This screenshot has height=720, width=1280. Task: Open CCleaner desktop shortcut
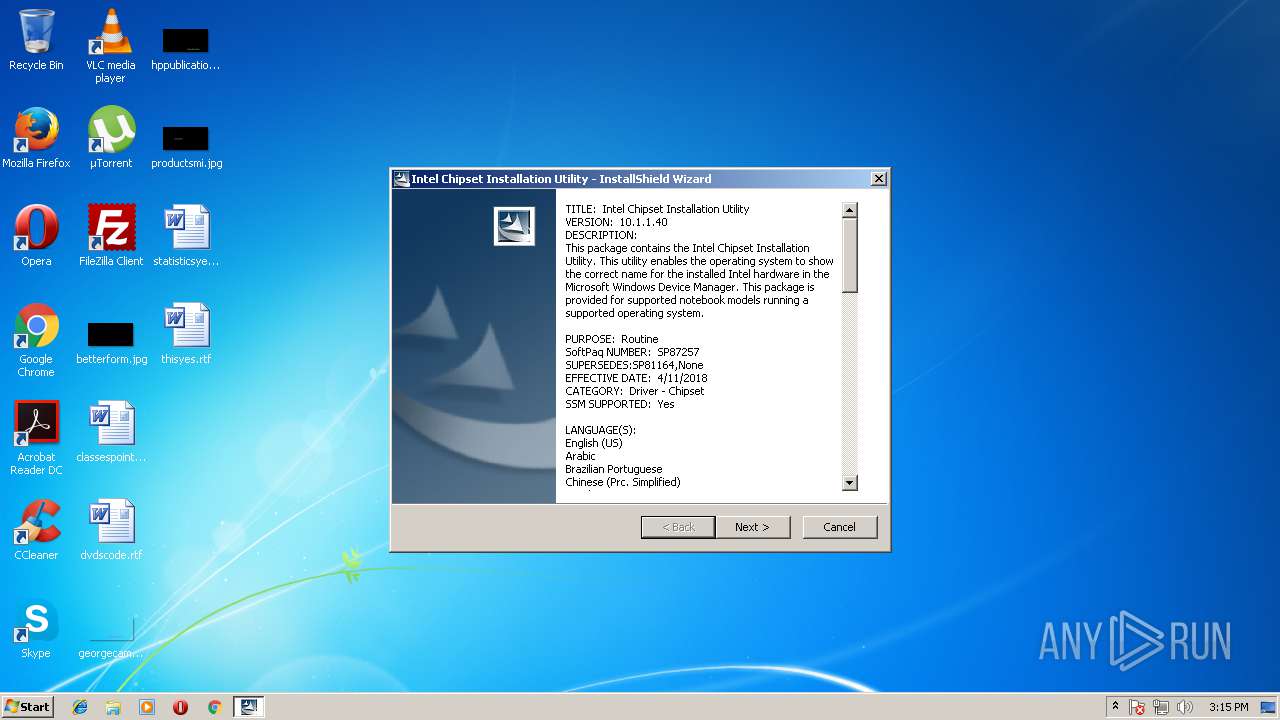point(36,530)
